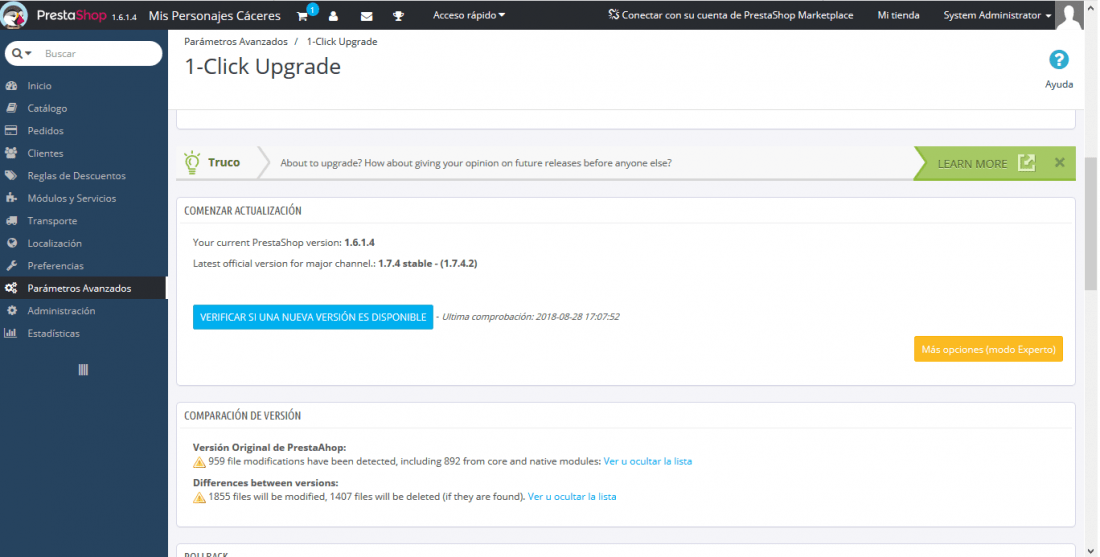This screenshot has width=1100, height=557.
Task: Click Parámetros Avanzados breadcrumb link
Action: [236, 41]
